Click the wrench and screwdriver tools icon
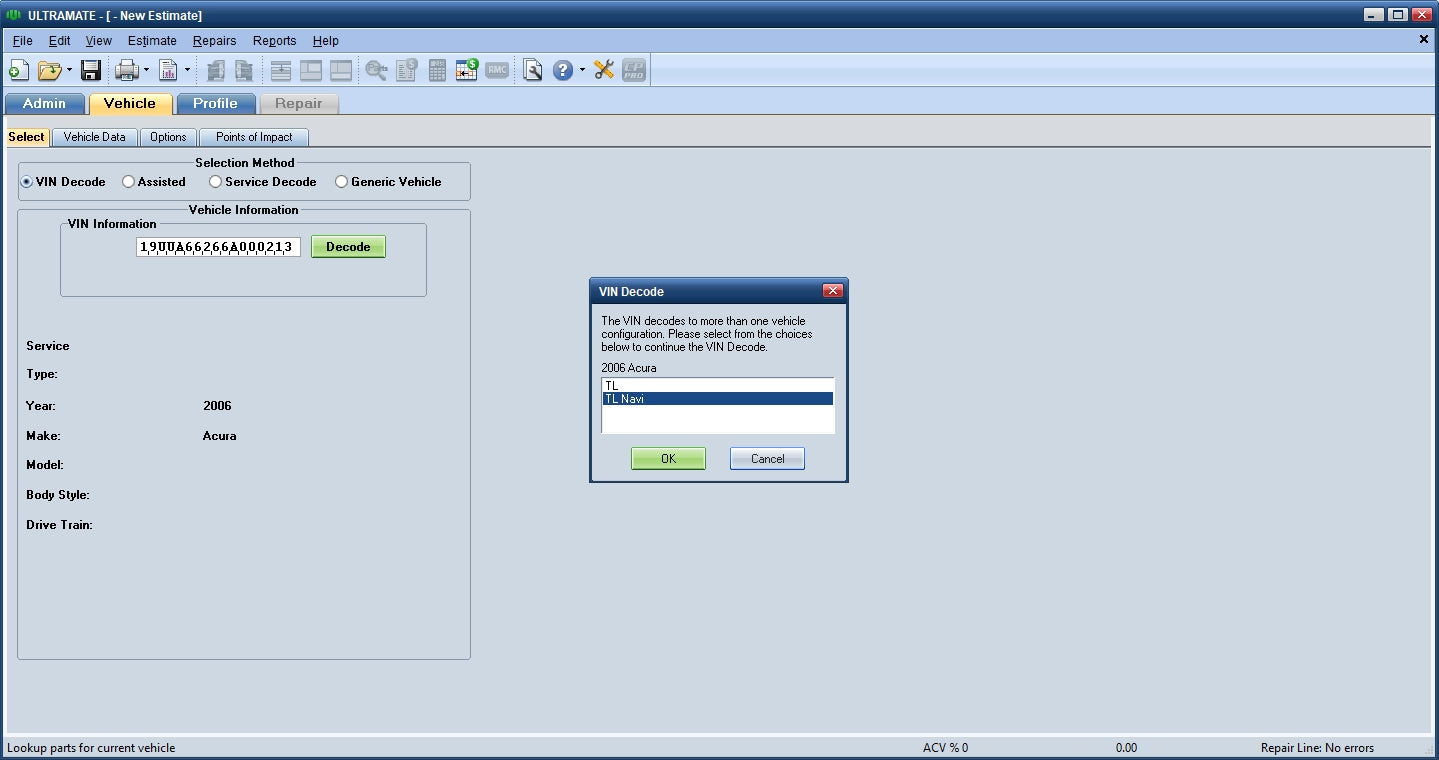Image resolution: width=1439 pixels, height=760 pixels. 604,70
